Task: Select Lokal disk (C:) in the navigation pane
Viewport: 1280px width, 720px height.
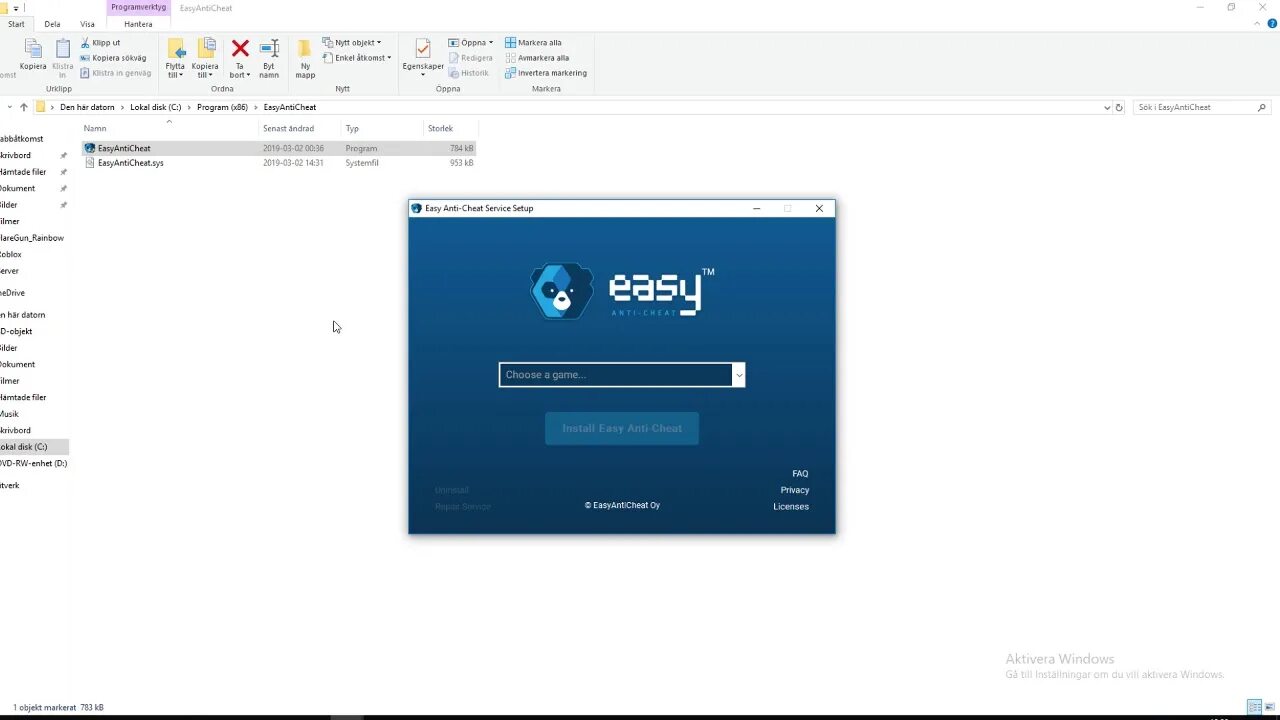Action: tap(23, 447)
